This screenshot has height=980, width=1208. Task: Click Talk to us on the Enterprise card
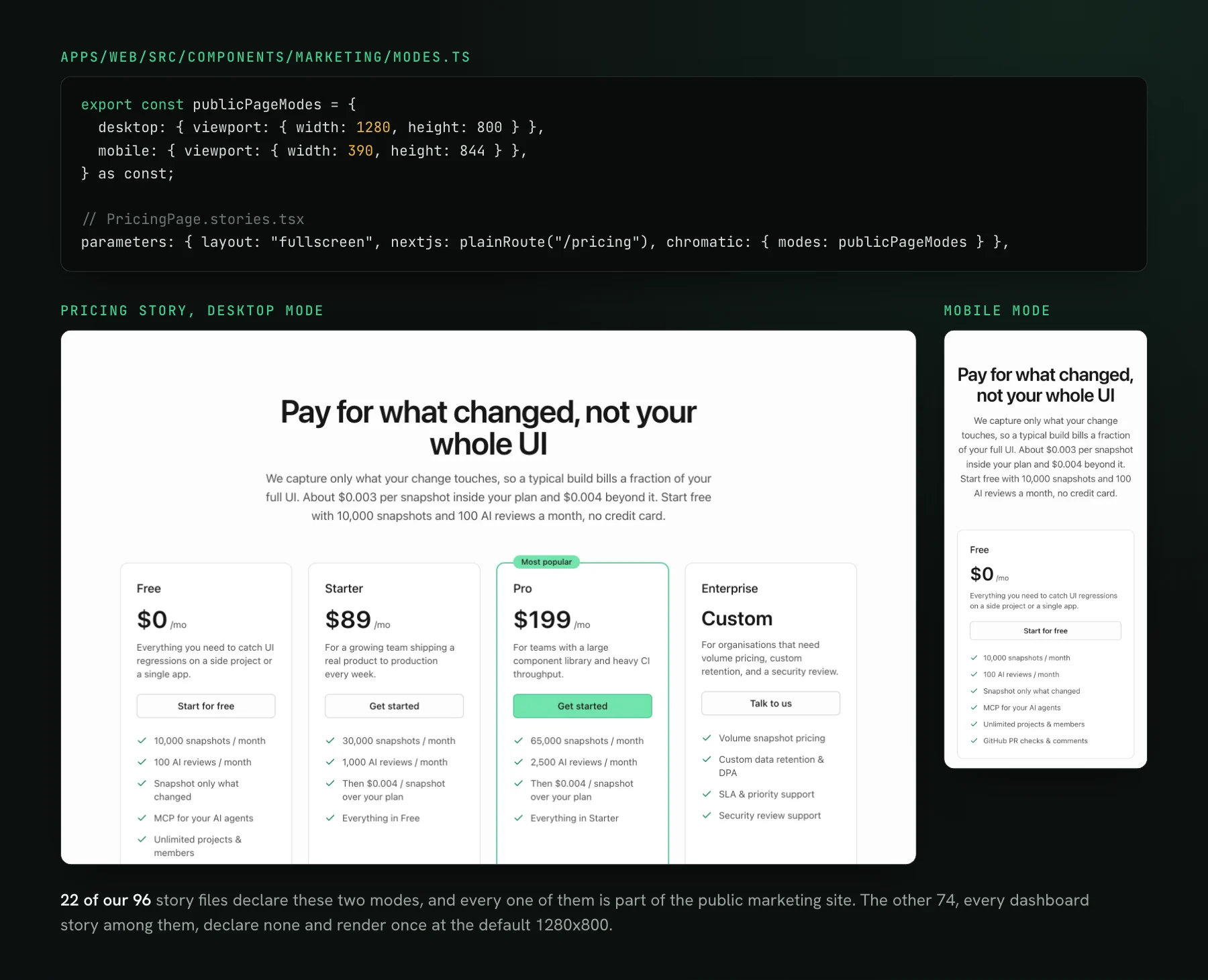770,703
